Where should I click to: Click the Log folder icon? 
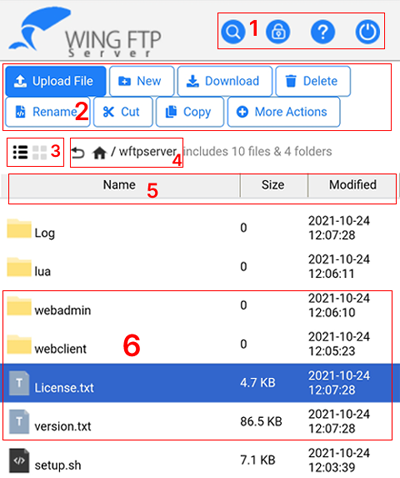coord(19,228)
